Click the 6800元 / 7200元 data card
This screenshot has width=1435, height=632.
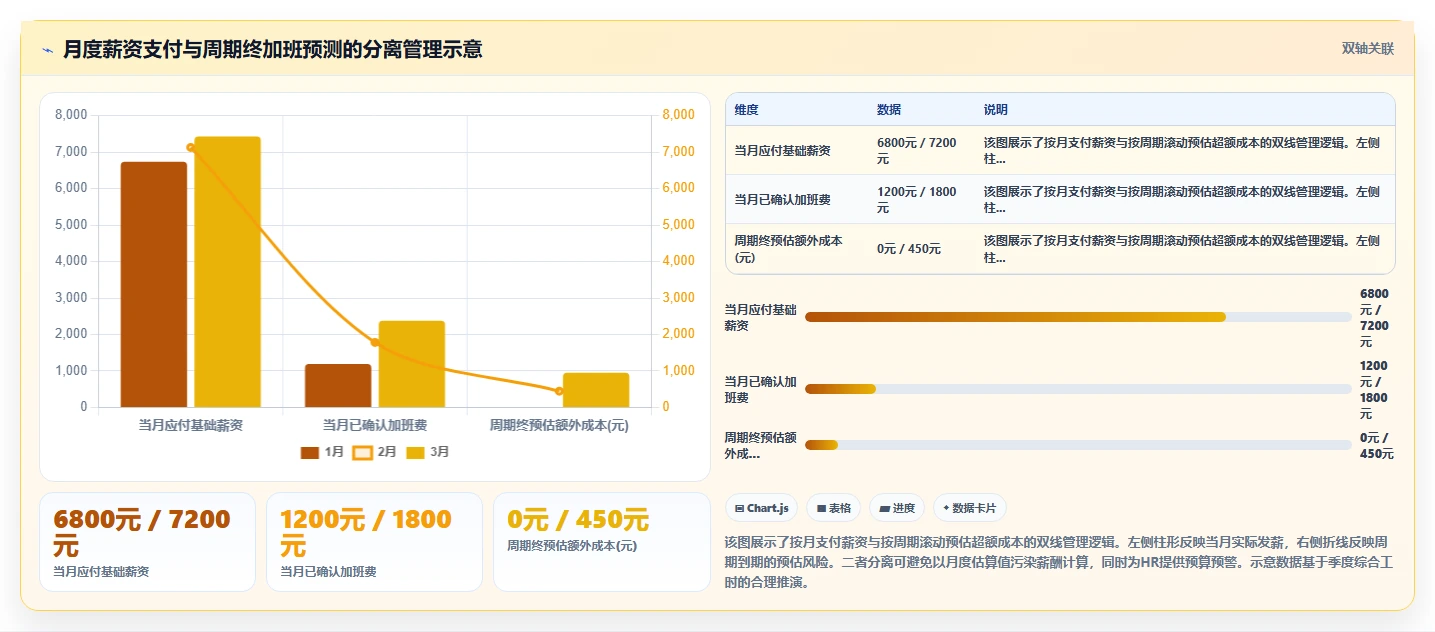[x=147, y=542]
